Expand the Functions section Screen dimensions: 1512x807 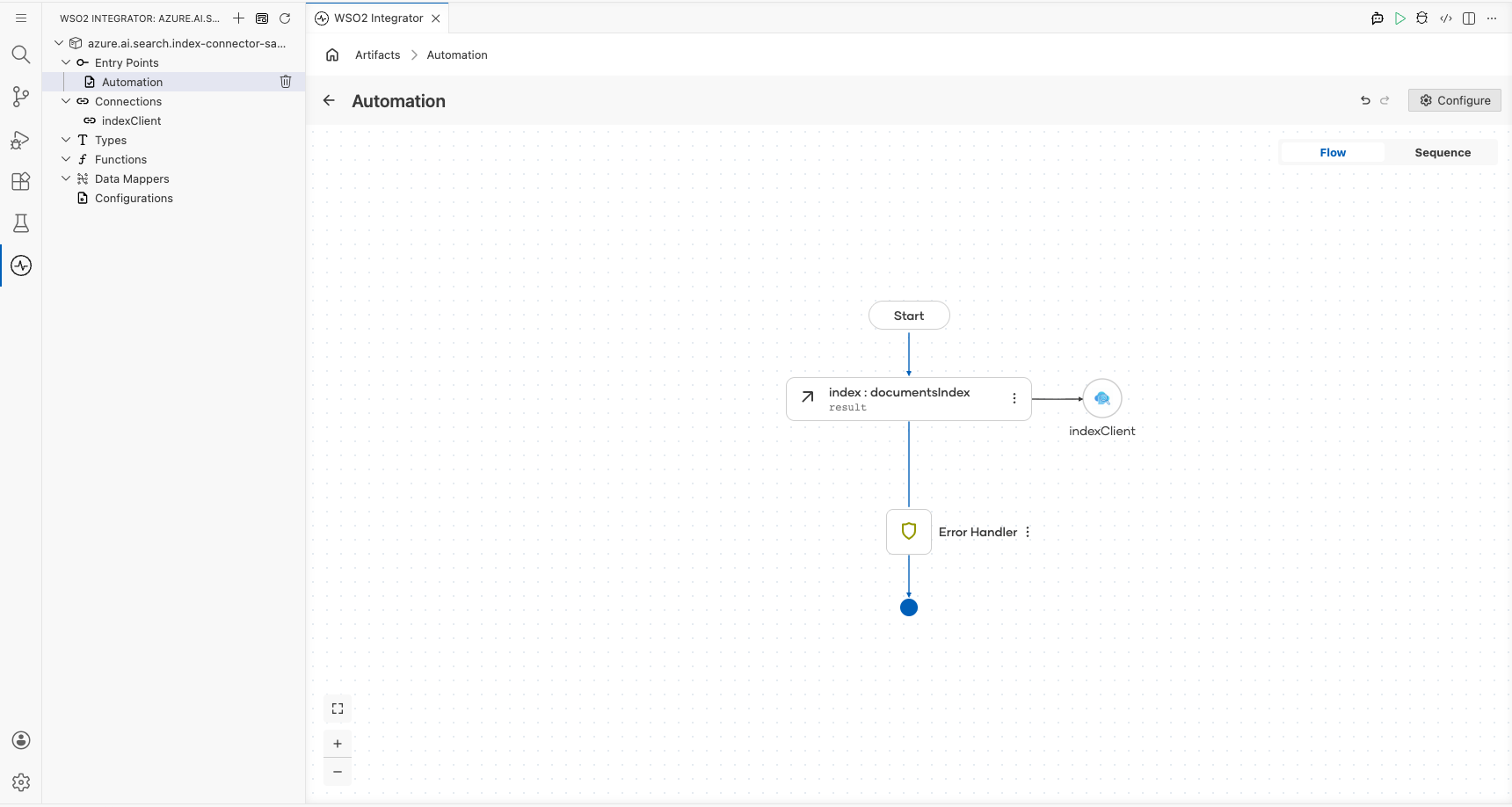tap(66, 159)
